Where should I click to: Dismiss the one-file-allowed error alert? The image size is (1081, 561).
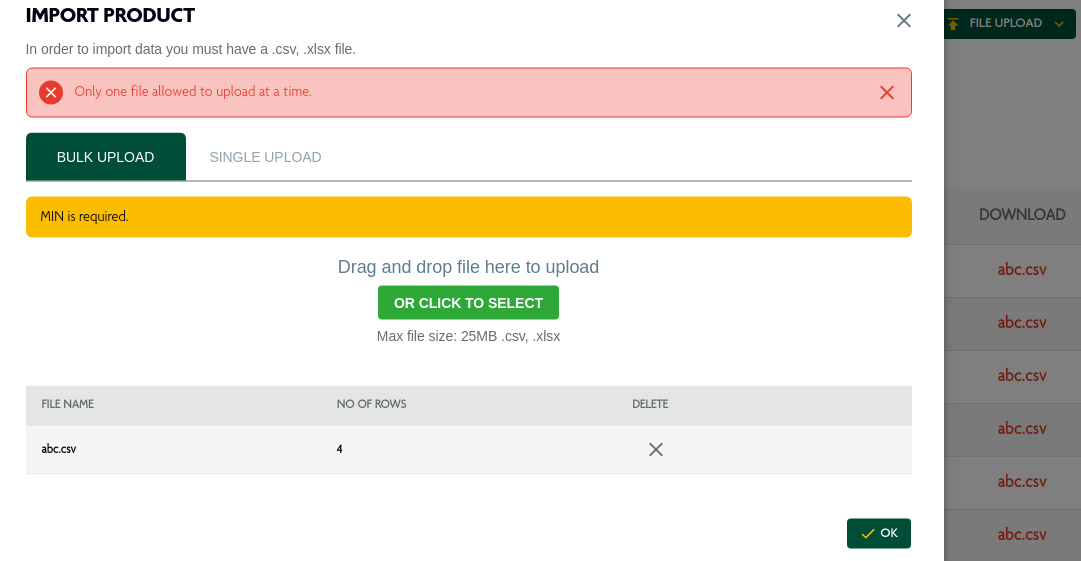click(x=887, y=92)
